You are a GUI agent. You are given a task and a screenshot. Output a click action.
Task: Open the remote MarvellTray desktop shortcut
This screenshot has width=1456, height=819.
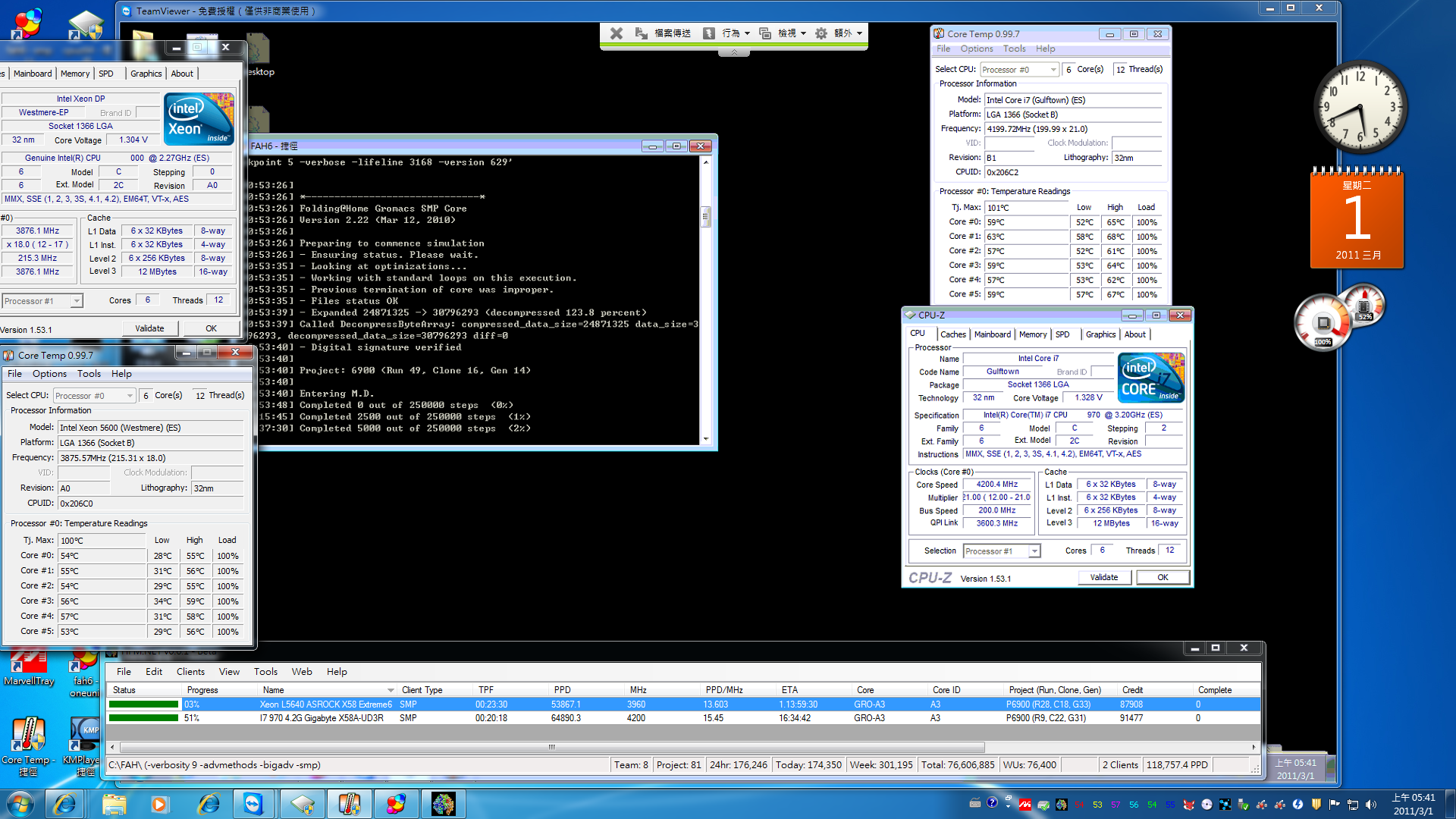[29, 667]
